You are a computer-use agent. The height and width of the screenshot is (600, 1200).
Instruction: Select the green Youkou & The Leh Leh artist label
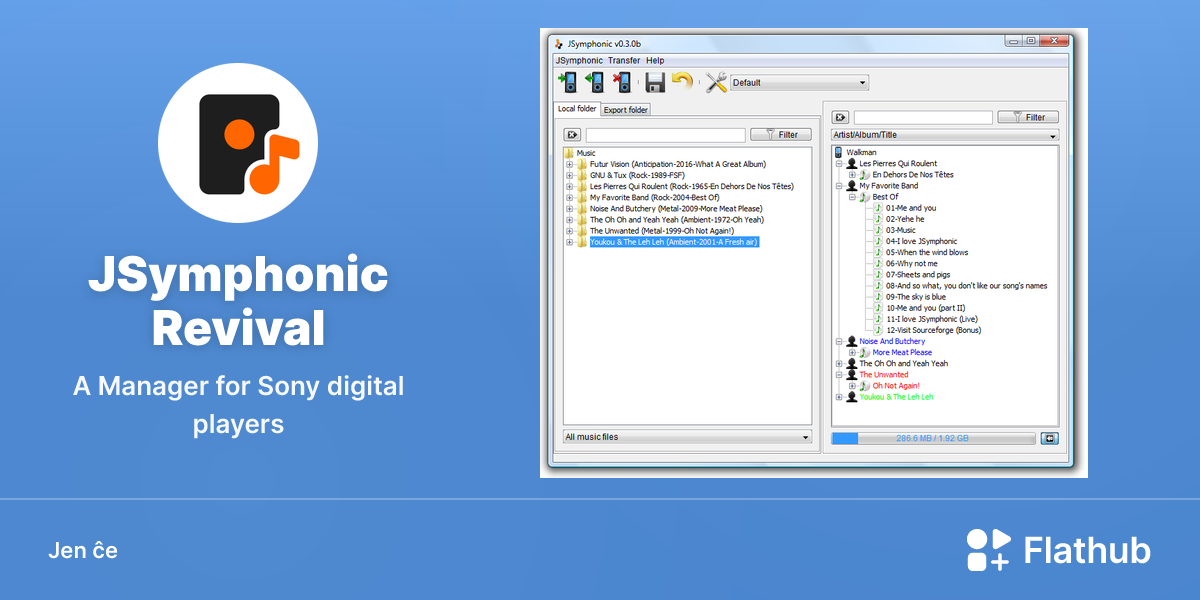[x=896, y=397]
